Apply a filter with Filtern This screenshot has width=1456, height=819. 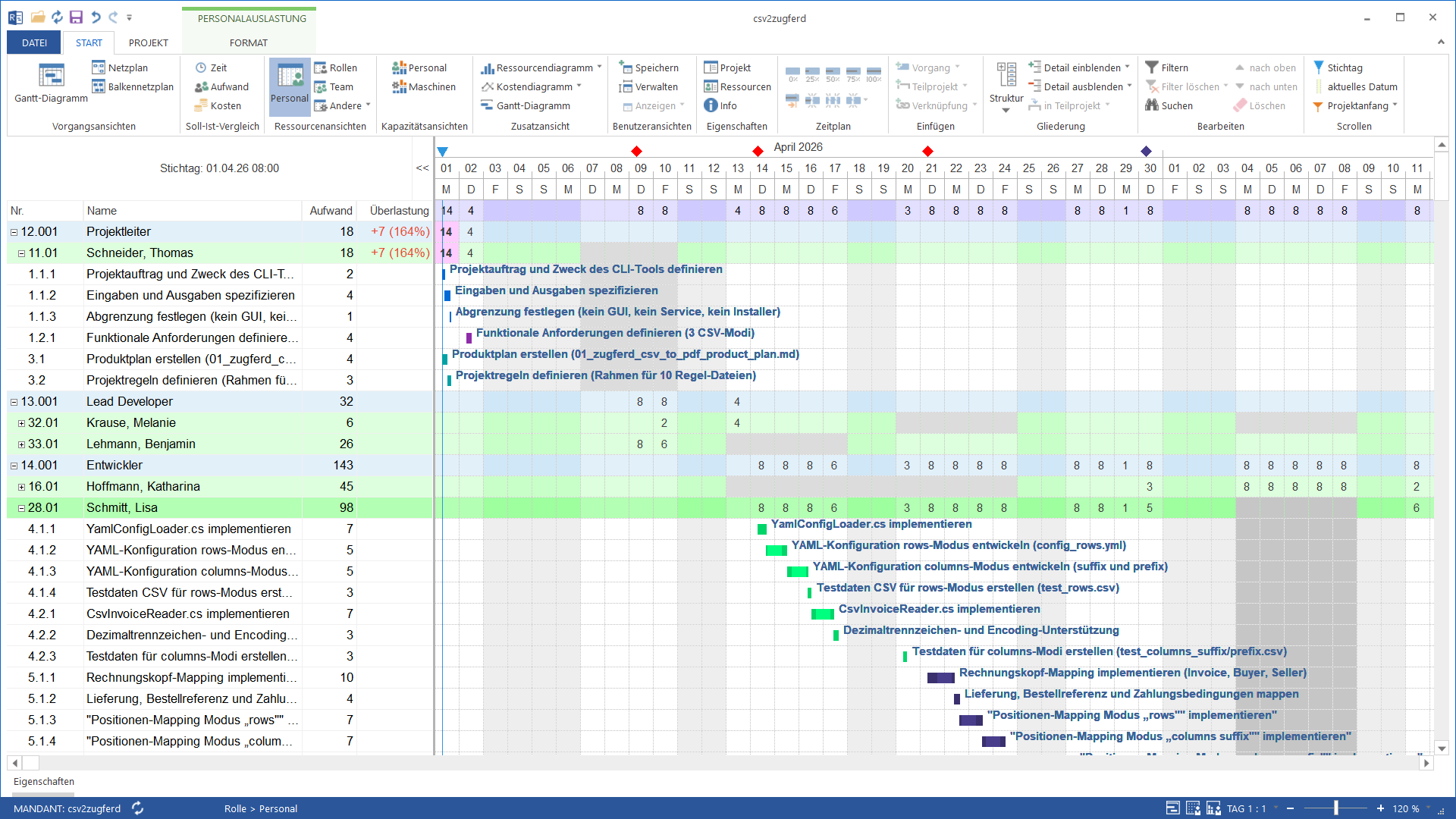pyautogui.click(x=1166, y=67)
